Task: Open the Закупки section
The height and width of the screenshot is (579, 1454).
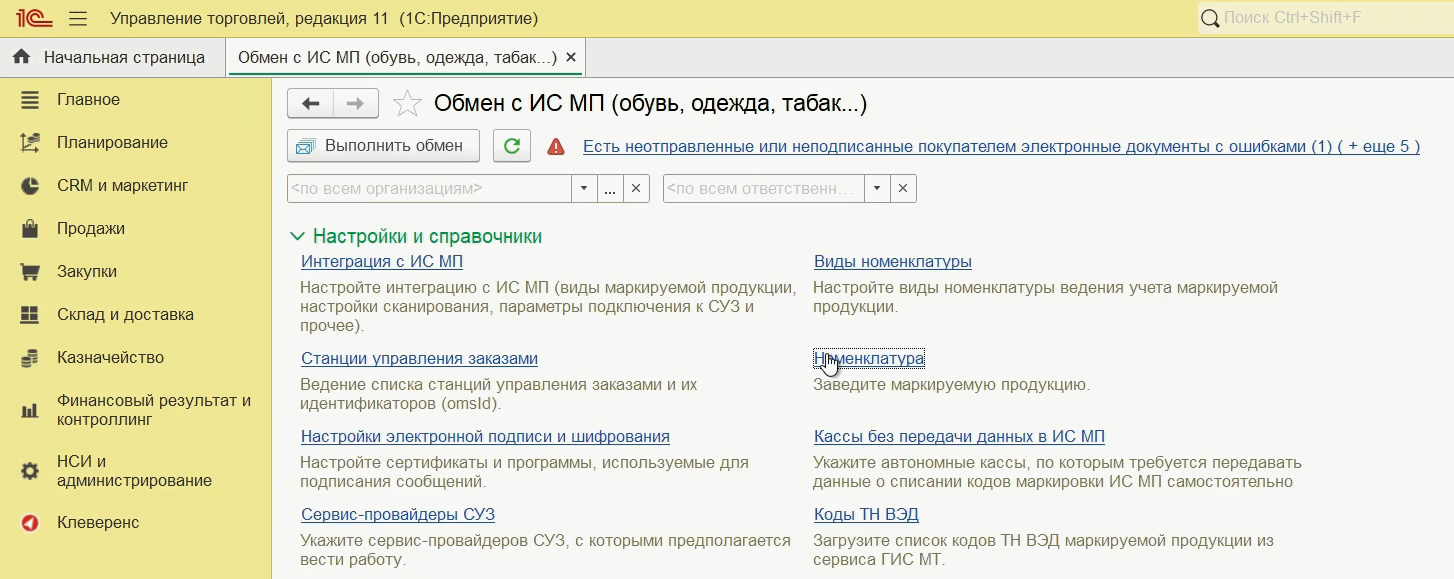Action: [87, 272]
